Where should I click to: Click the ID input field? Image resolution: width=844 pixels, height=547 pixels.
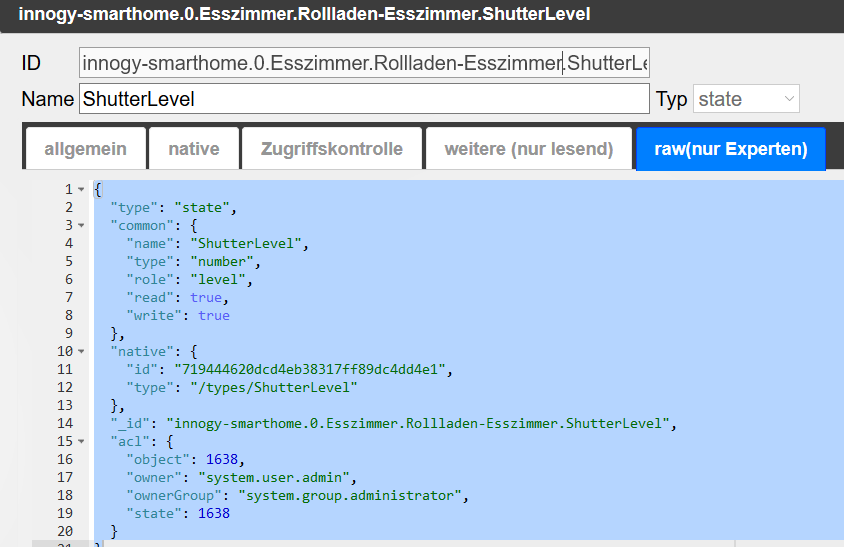pyautogui.click(x=364, y=63)
